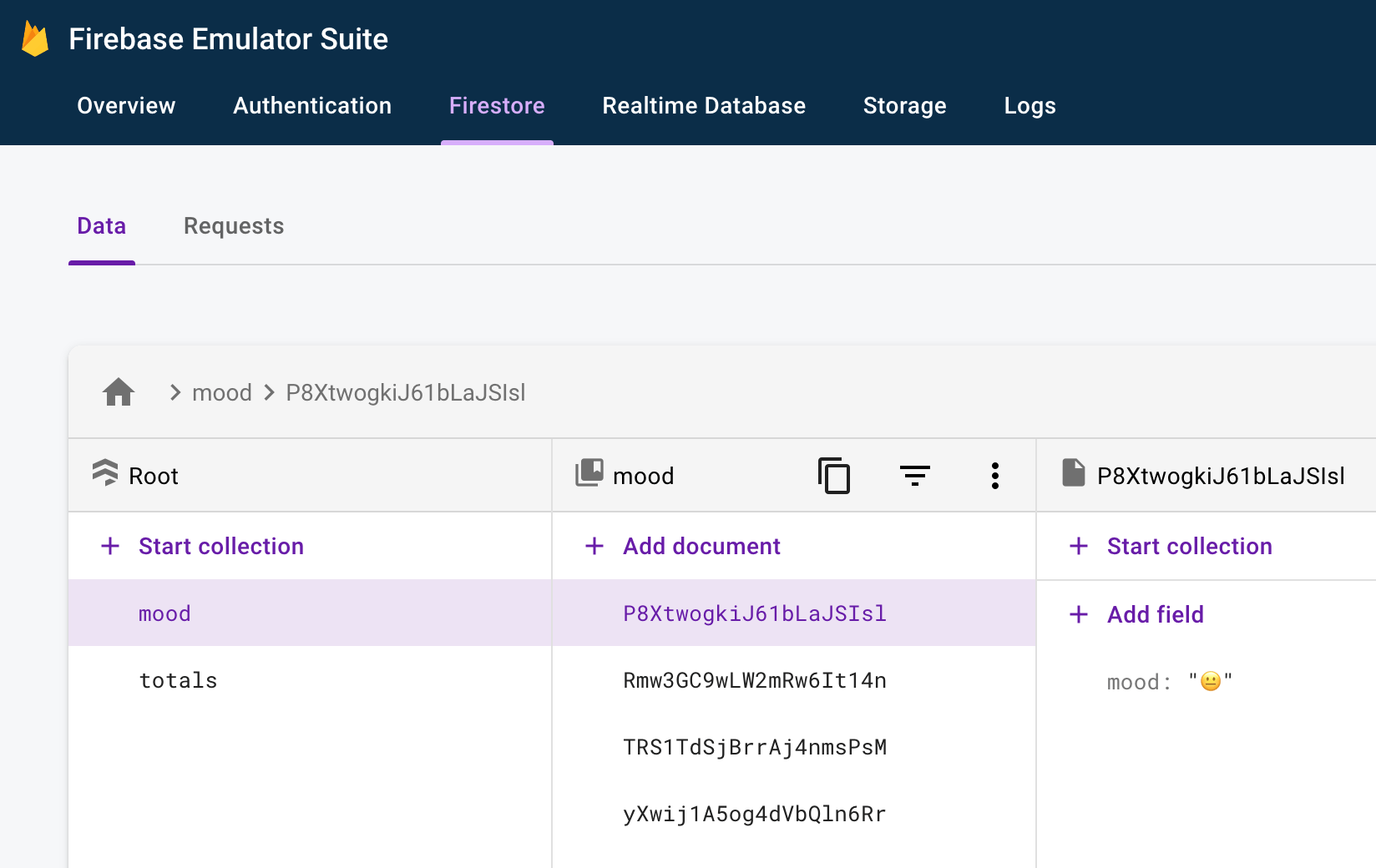This screenshot has height=868, width=1376.
Task: Add a field to the document
Action: (1156, 614)
